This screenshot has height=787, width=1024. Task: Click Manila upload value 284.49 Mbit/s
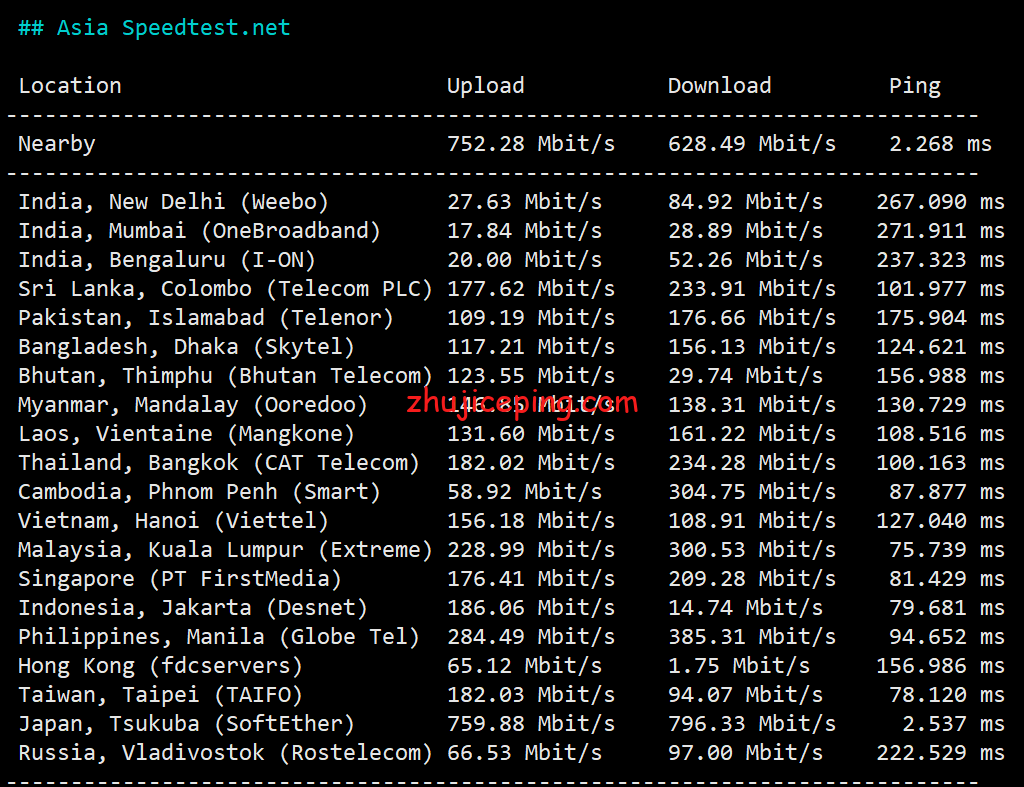point(531,637)
